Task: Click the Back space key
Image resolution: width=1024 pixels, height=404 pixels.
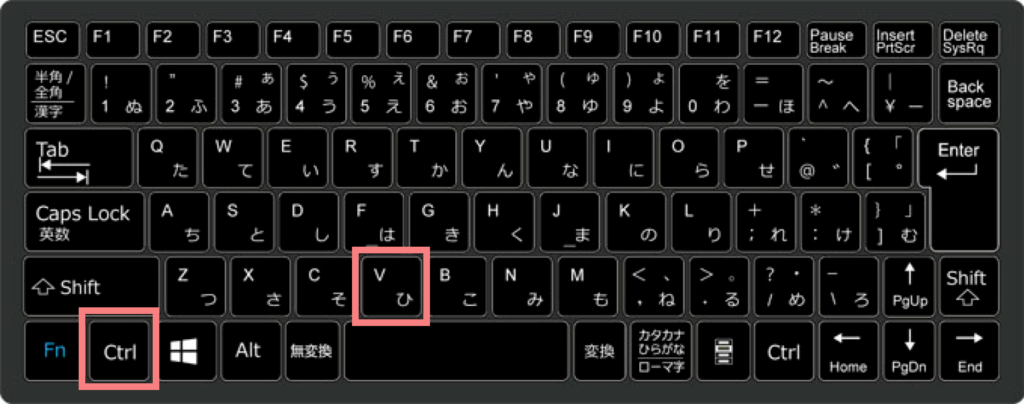Action: point(970,93)
